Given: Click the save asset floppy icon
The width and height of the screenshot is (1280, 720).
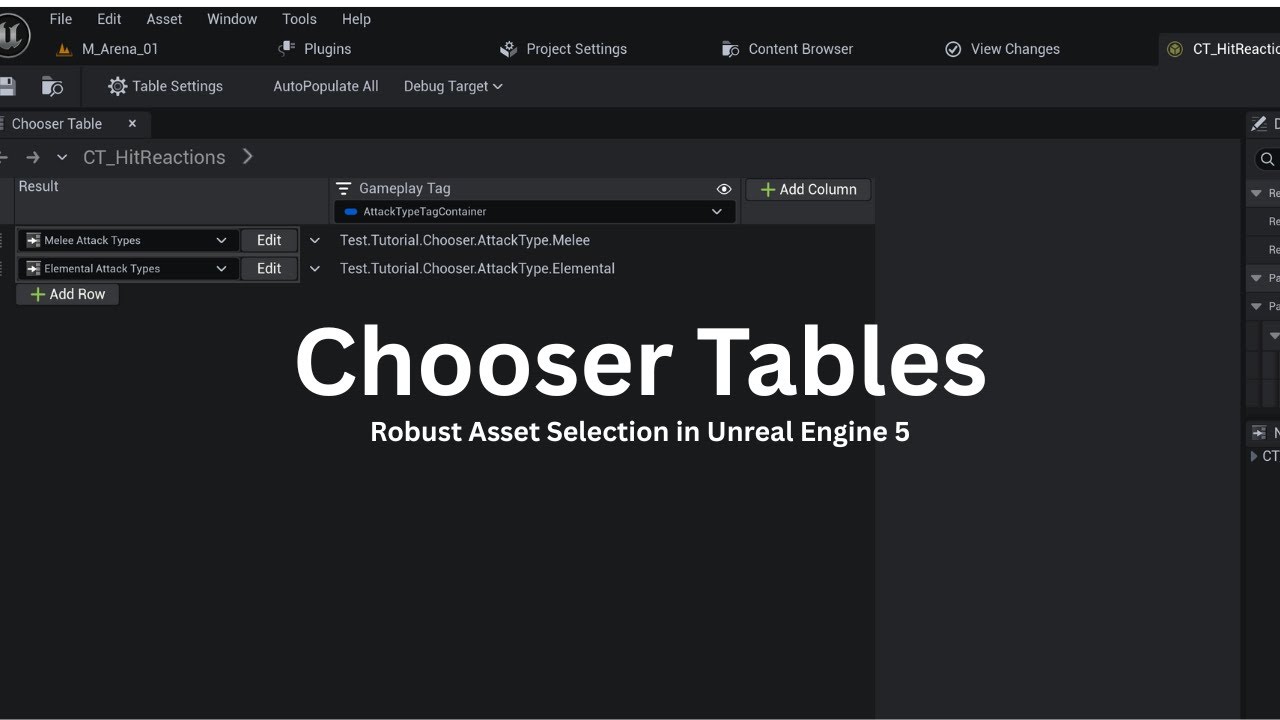Looking at the screenshot, I should (7, 86).
